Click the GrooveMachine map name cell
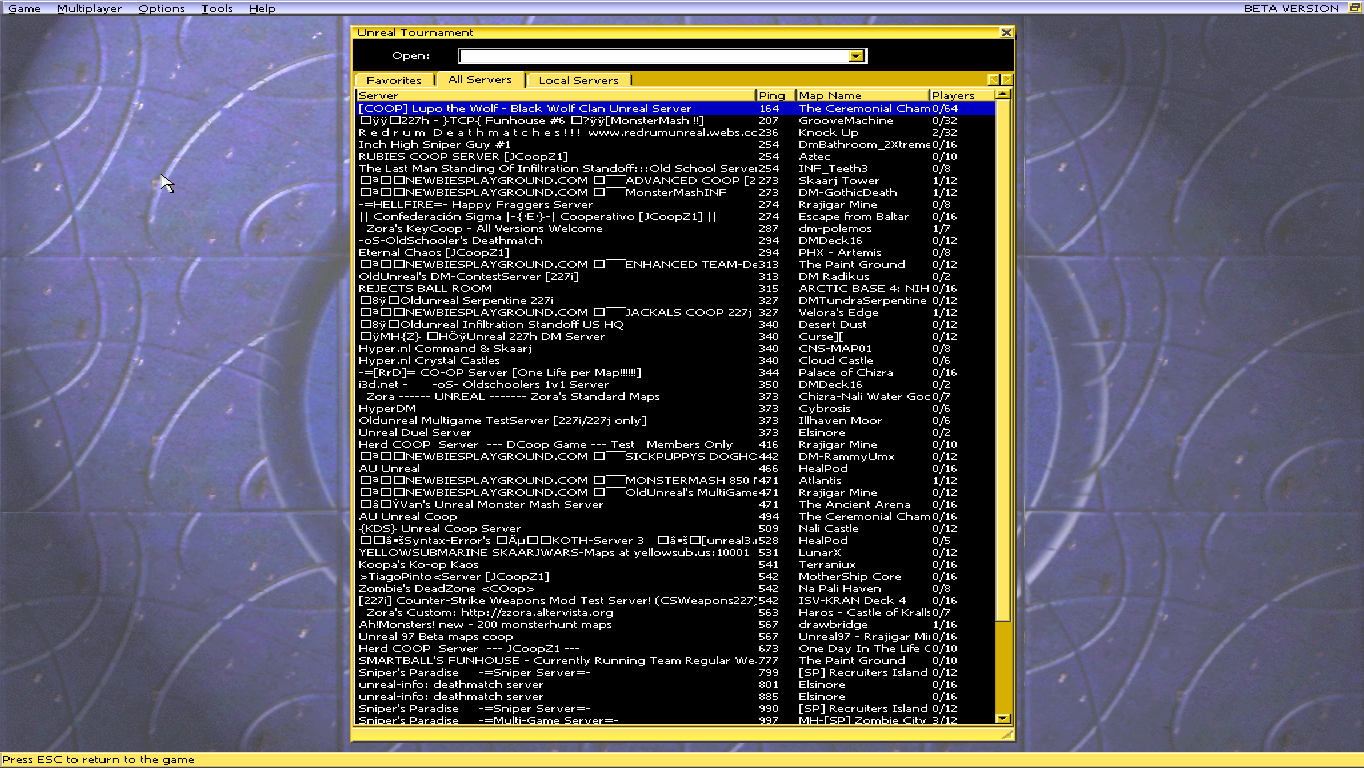This screenshot has height=768, width=1364. click(846, 120)
